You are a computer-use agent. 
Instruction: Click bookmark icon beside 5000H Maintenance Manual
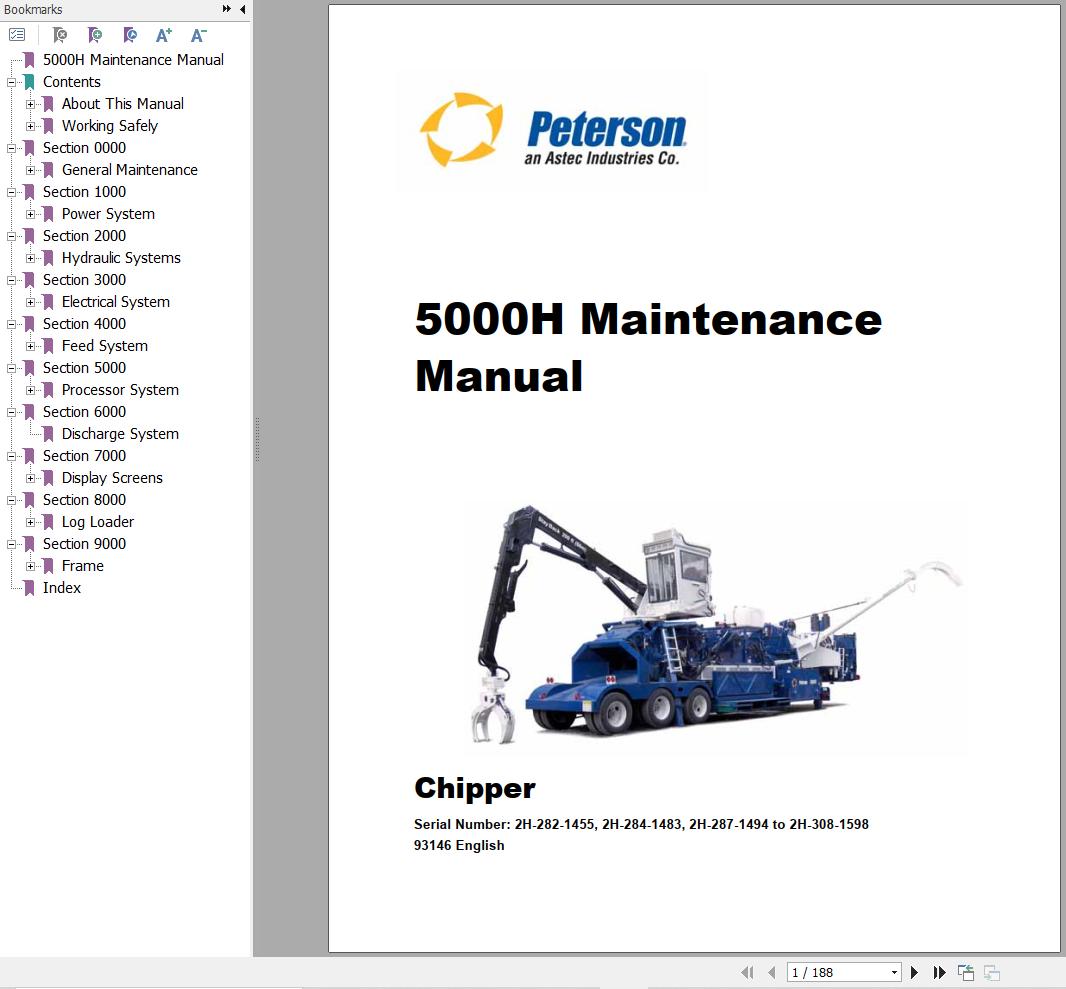pos(29,60)
